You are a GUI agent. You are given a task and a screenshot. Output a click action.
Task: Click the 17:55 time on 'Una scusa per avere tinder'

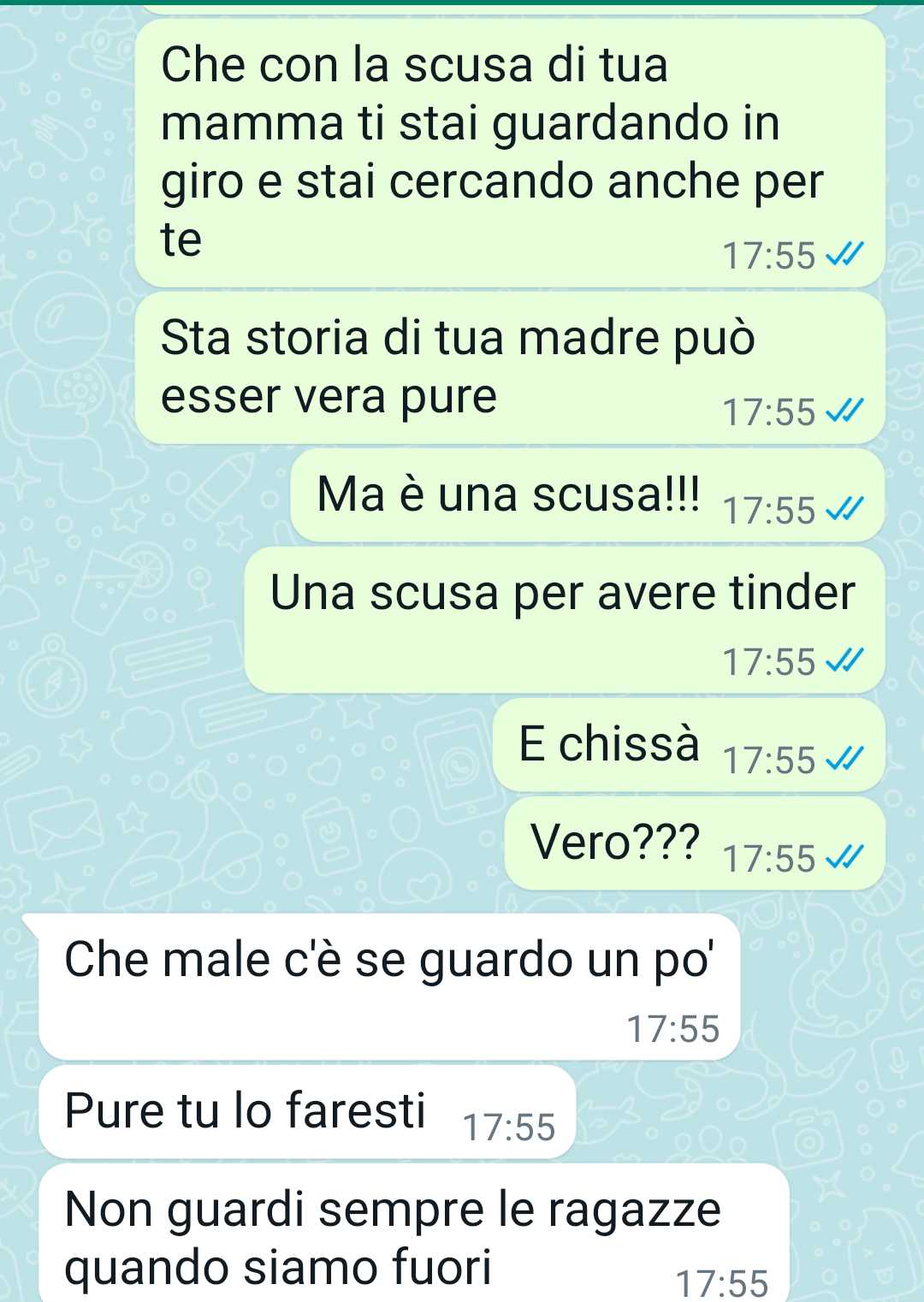tap(769, 662)
